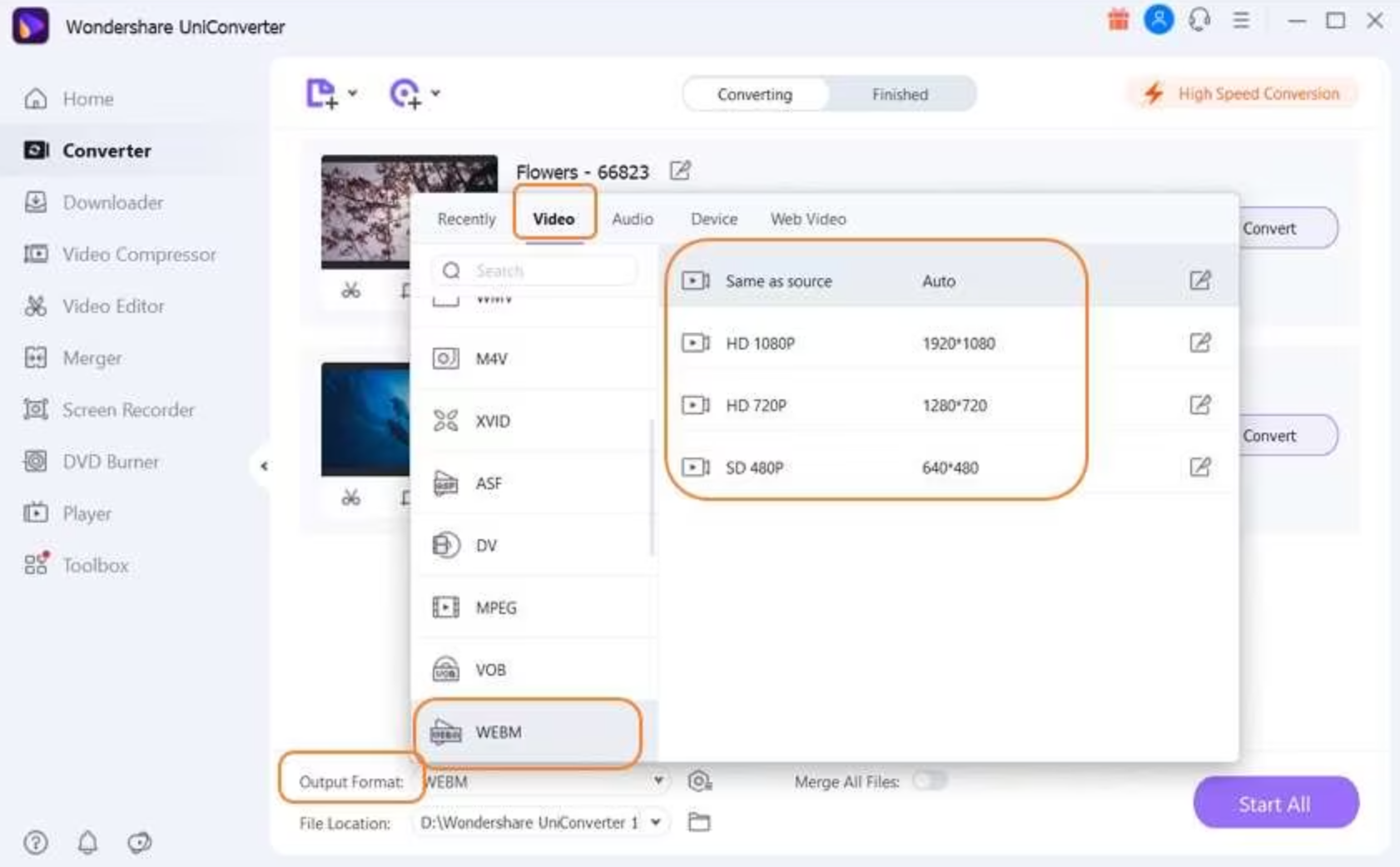Open Screen Recorder icon
This screenshot has width=1400, height=867.
(x=35, y=409)
